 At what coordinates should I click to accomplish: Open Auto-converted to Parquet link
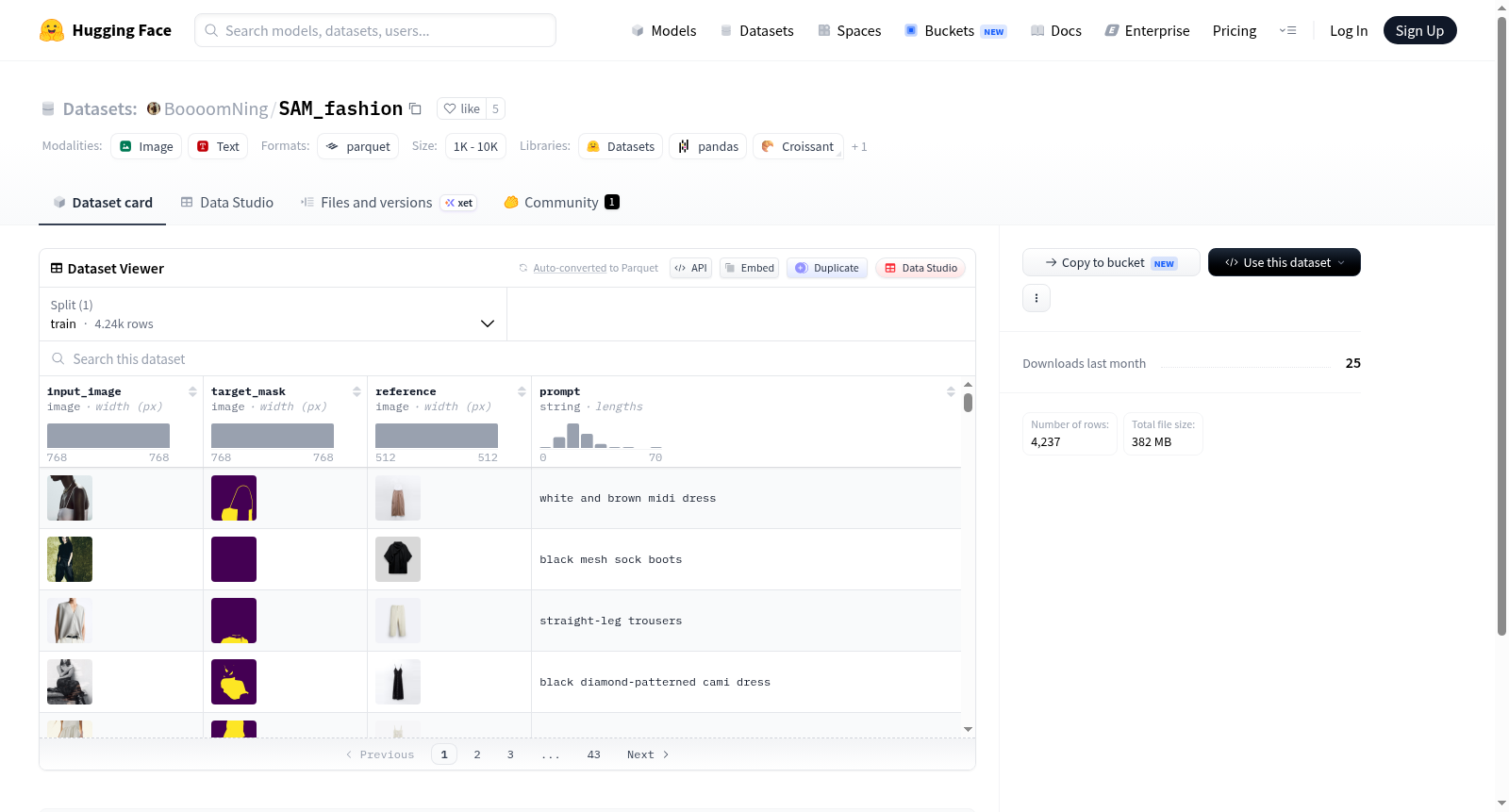(x=595, y=268)
